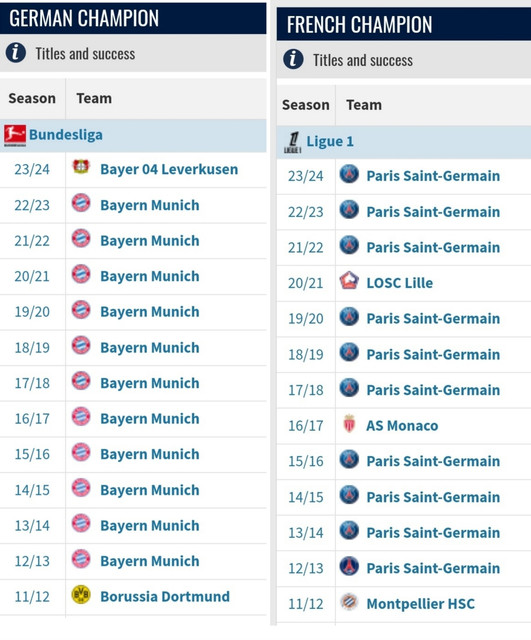
Task: Click the AS Monaco club crest
Action: click(349, 424)
